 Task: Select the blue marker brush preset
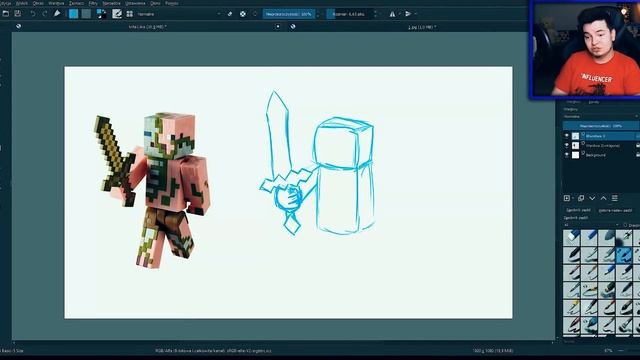tap(589, 238)
